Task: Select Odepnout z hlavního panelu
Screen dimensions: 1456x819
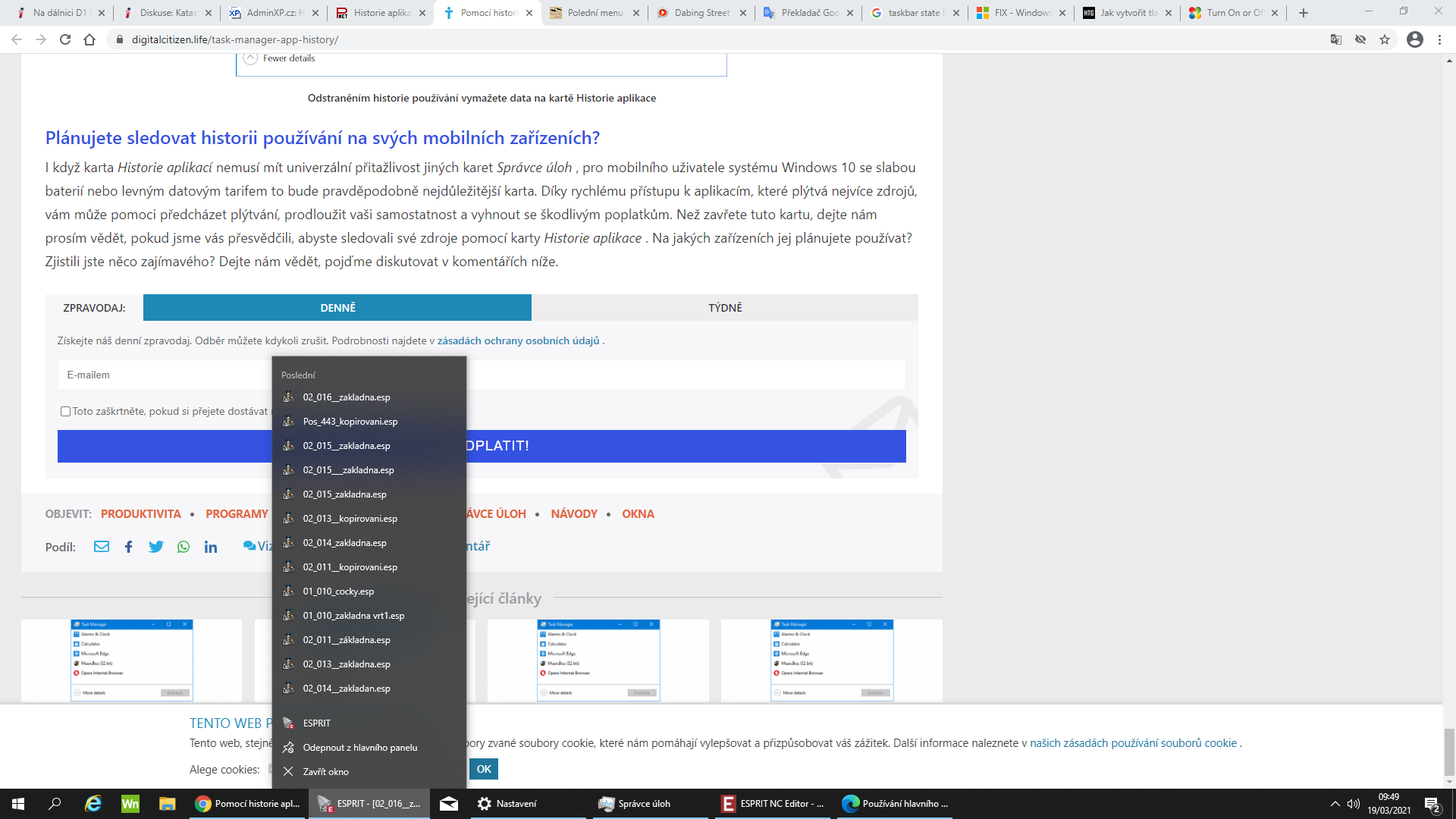Action: click(x=360, y=748)
